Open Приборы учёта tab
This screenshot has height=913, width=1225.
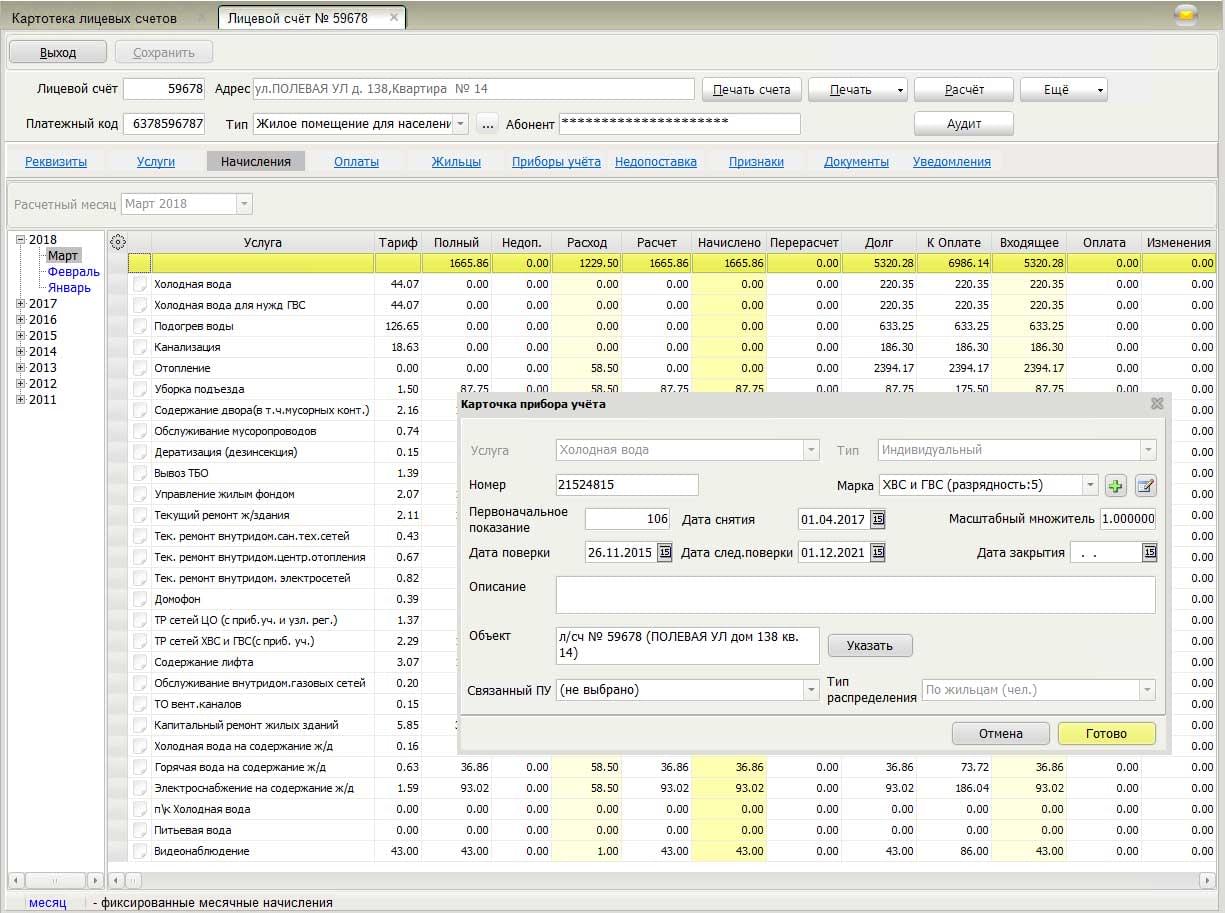(556, 161)
